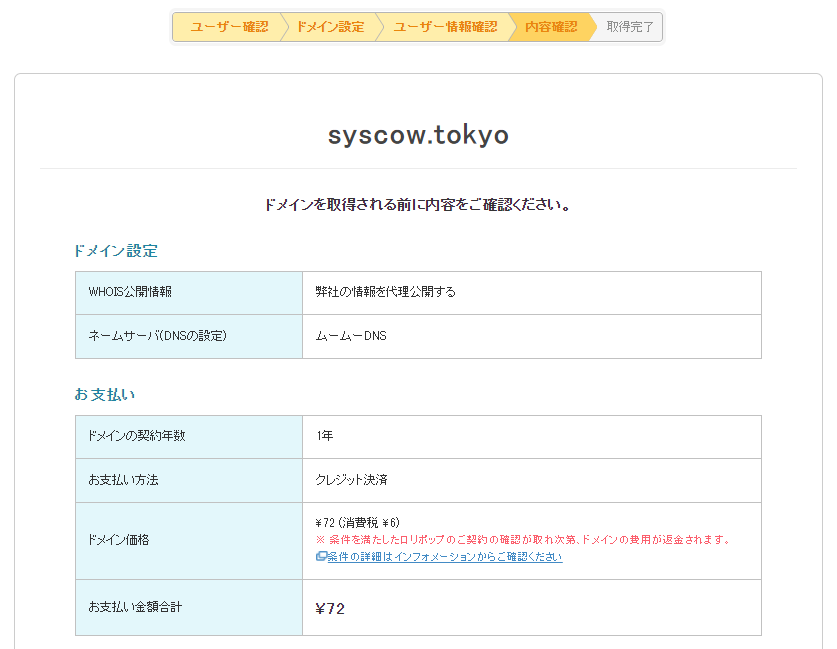Click the お支払い section heading
837x649 pixels.
coord(104,395)
